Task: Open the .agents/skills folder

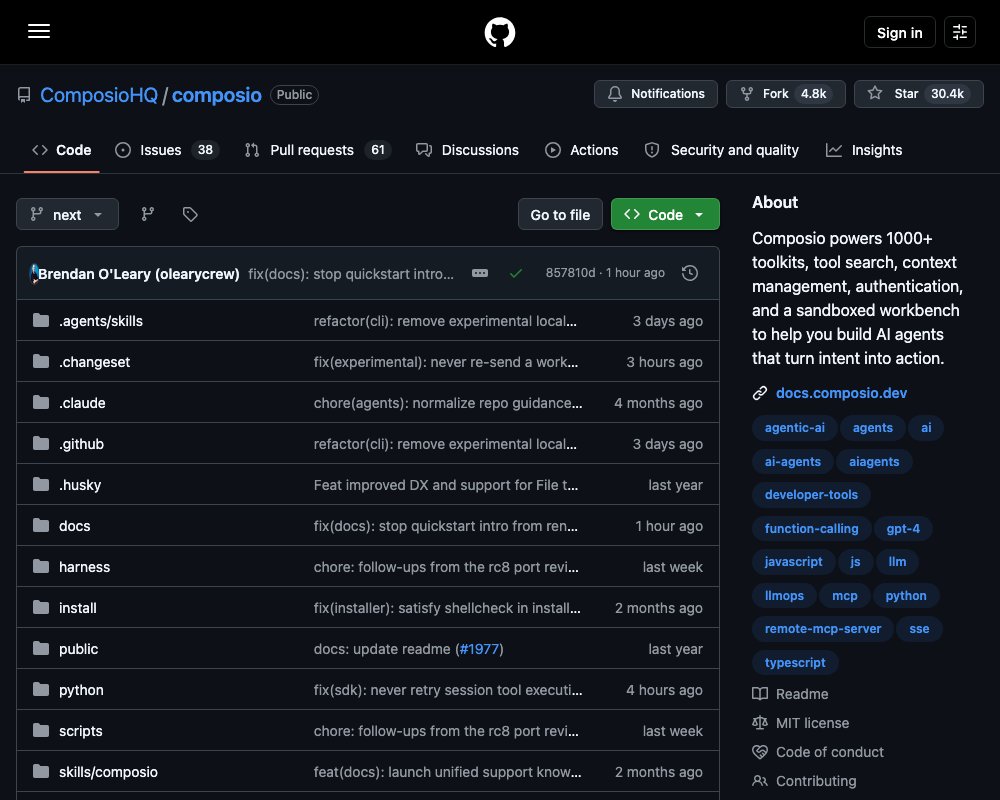Action: click(x=101, y=321)
